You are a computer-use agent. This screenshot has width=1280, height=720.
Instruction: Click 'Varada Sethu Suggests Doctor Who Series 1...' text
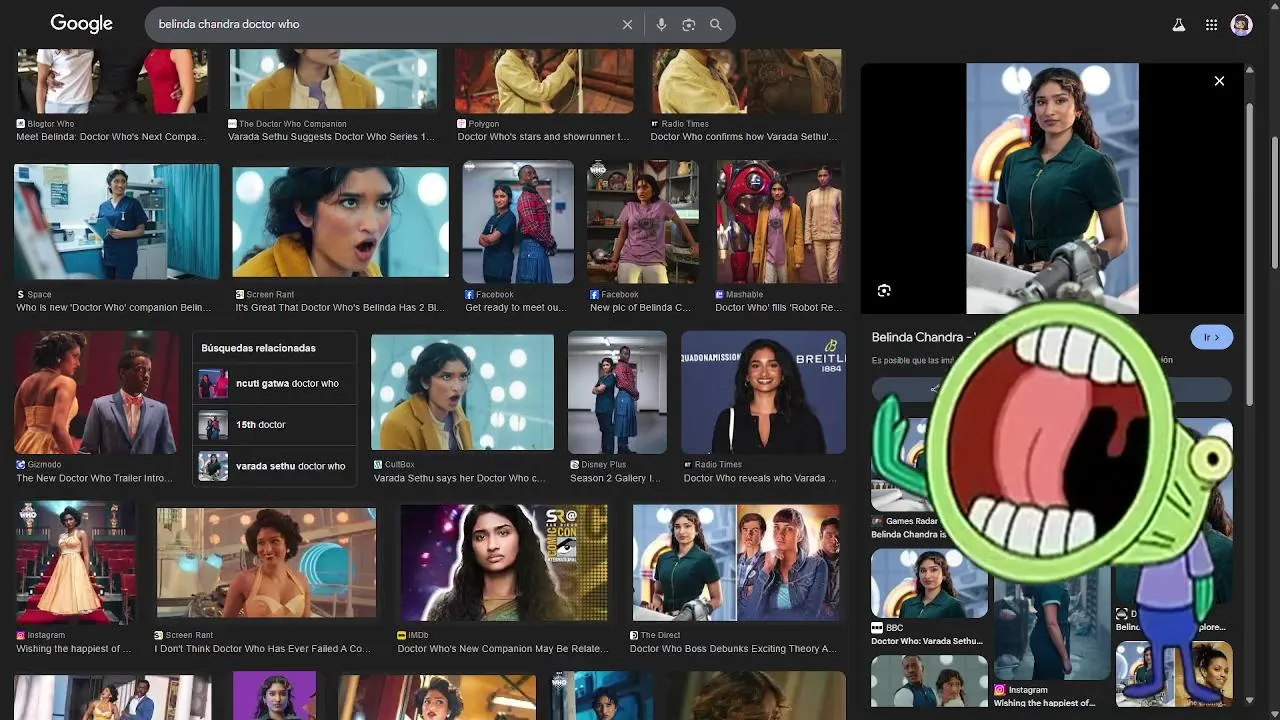point(332,137)
